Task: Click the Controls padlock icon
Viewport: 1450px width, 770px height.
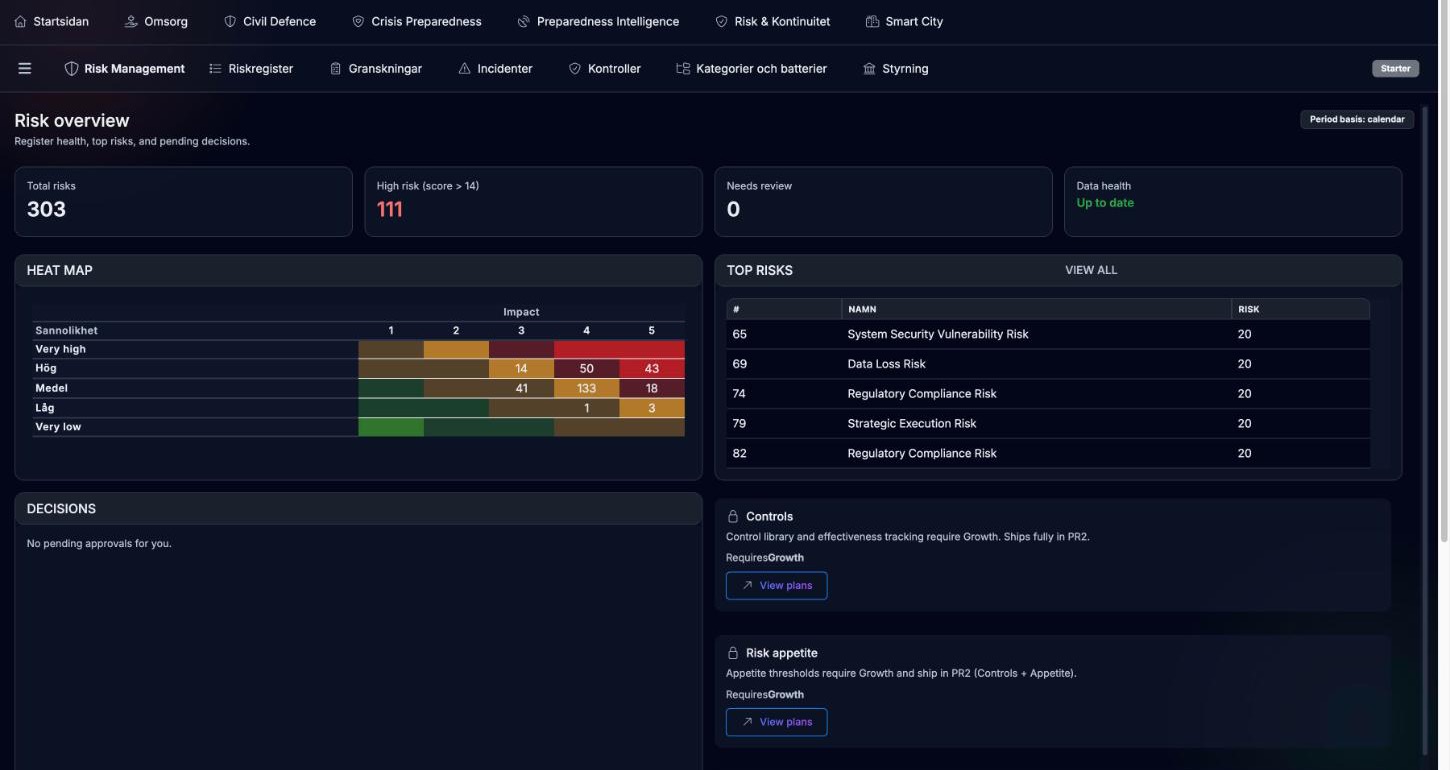Action: 733,517
